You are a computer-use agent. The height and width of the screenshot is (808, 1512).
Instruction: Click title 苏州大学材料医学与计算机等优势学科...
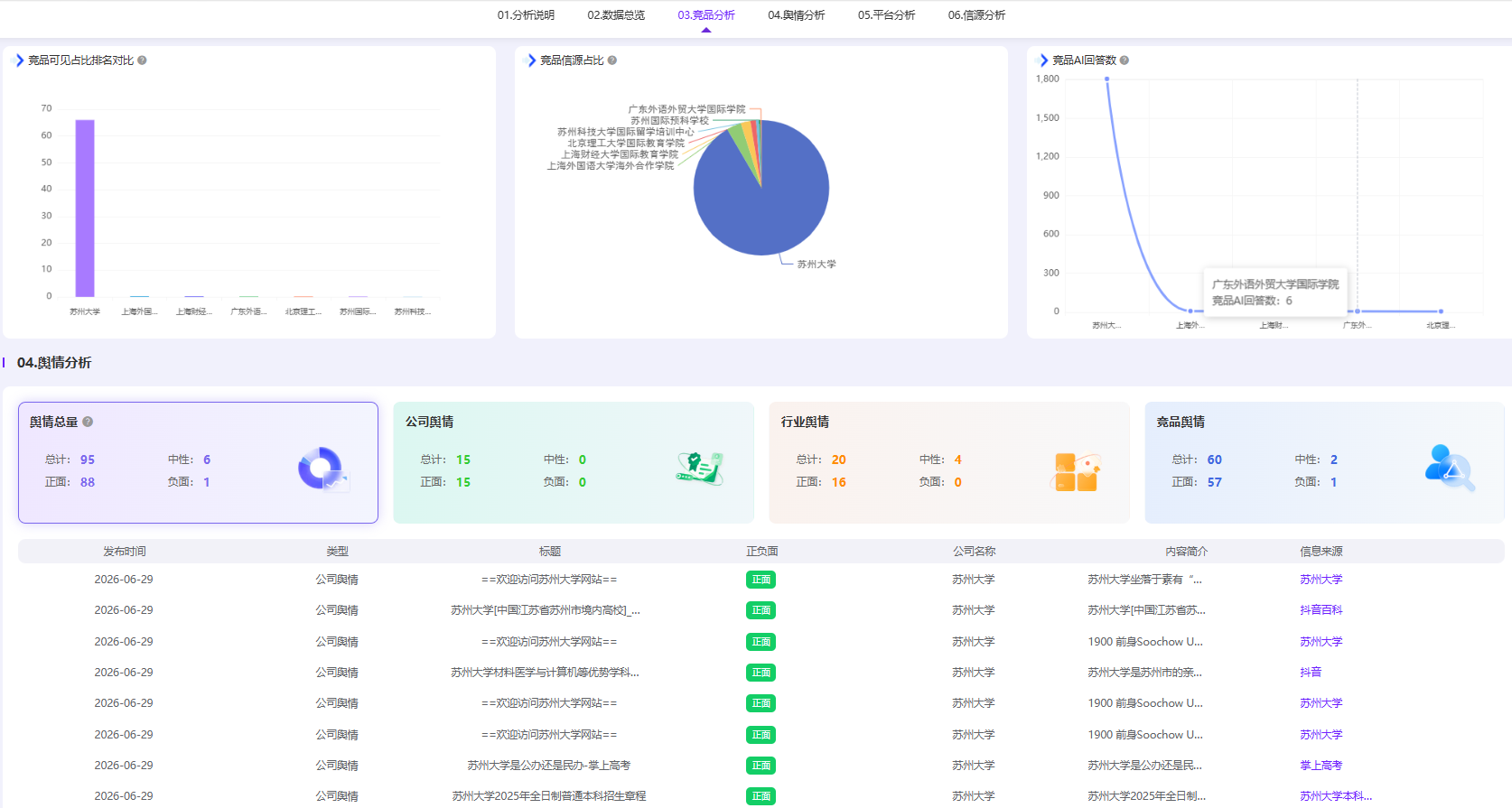pos(546,673)
